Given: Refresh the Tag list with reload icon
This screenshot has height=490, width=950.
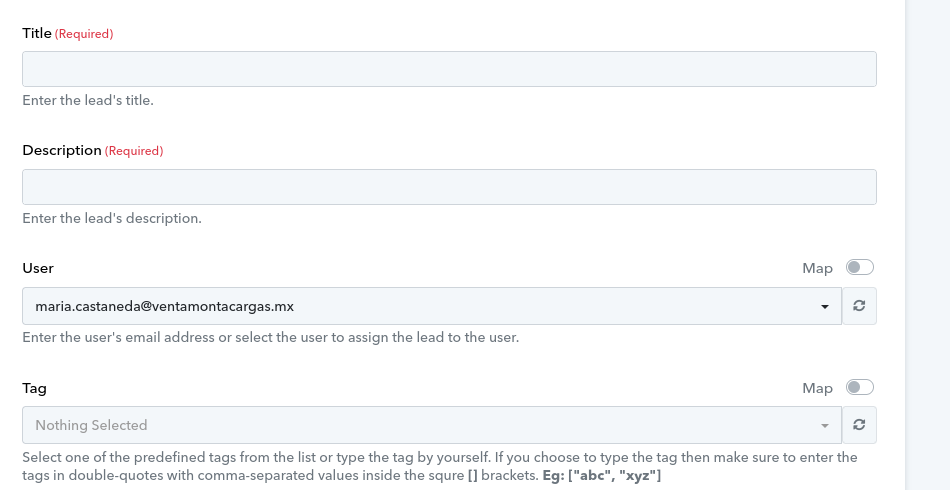Looking at the screenshot, I should pyautogui.click(x=859, y=425).
